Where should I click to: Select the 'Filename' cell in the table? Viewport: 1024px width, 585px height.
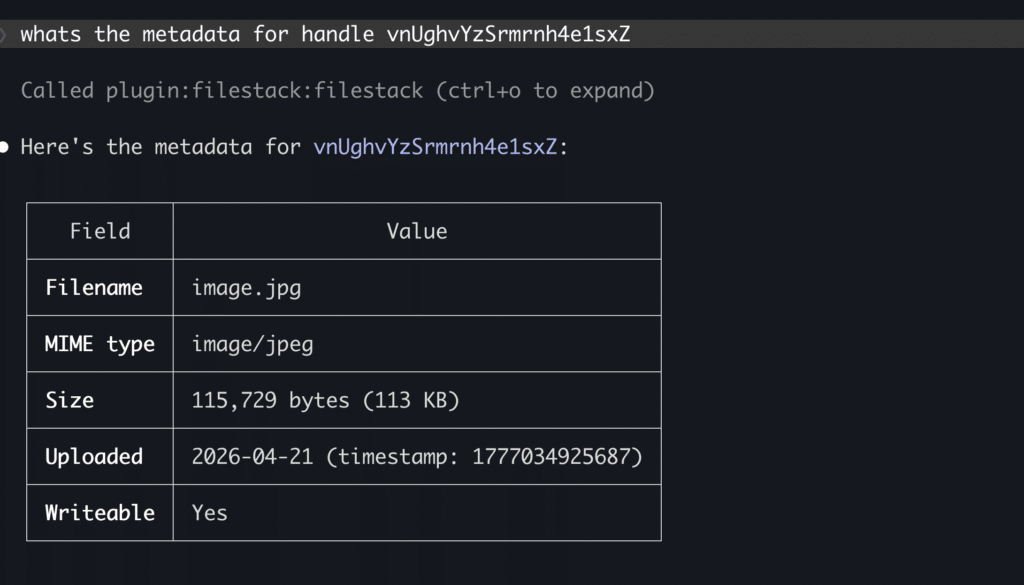94,288
